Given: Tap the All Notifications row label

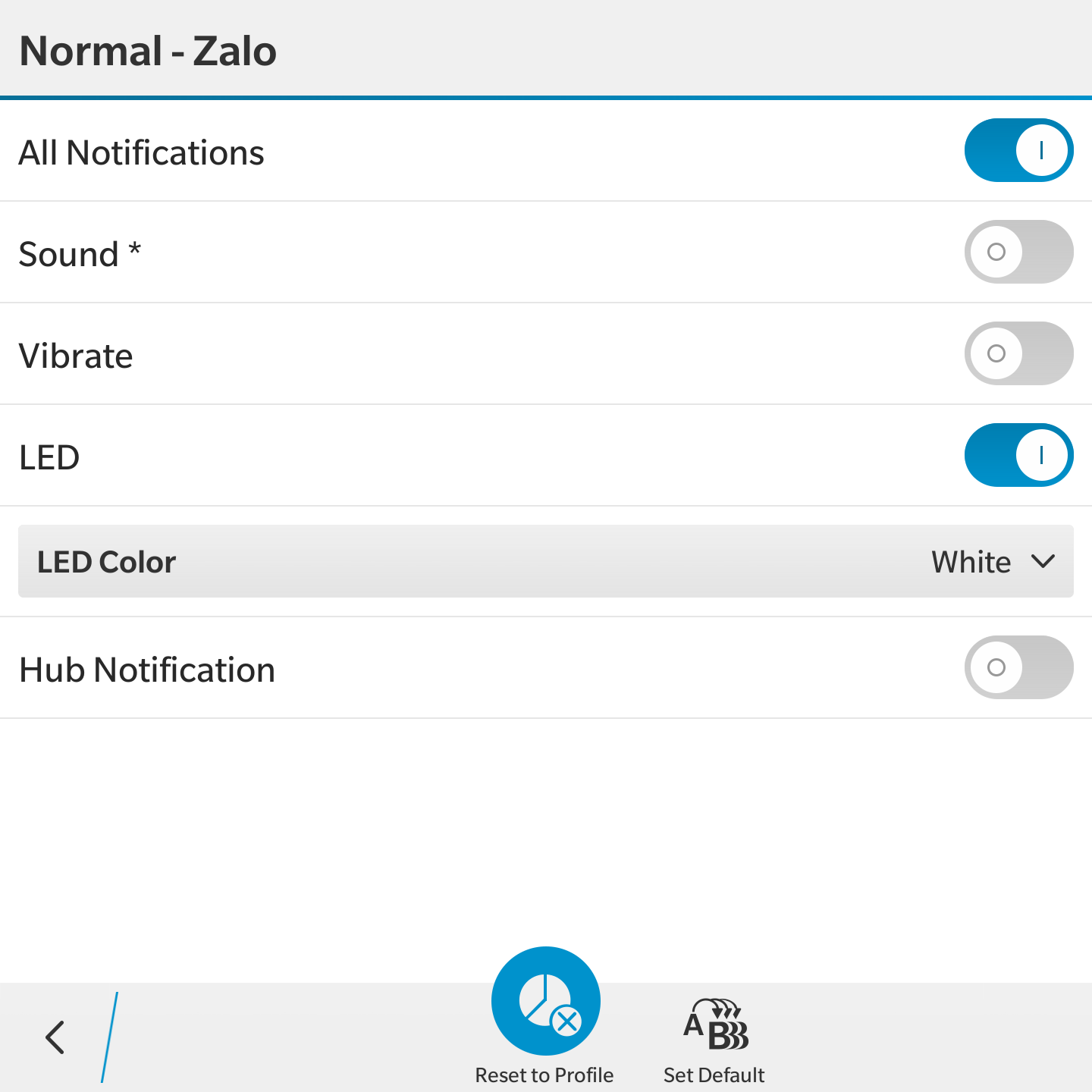Looking at the screenshot, I should point(141,152).
